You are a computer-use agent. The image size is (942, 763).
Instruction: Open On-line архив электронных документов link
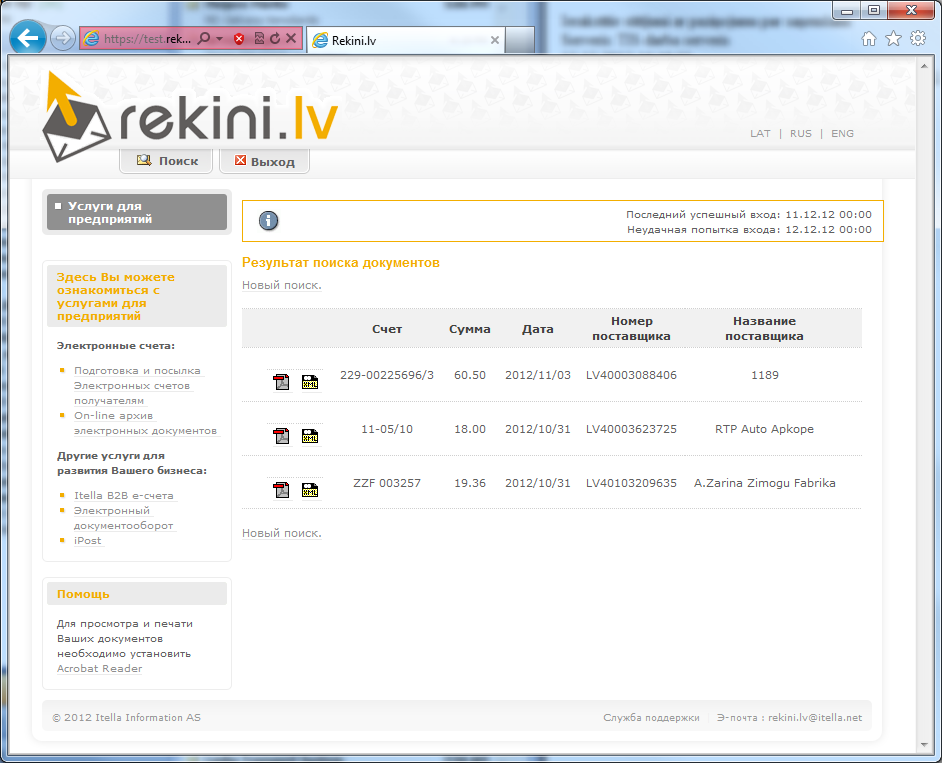click(x=145, y=423)
